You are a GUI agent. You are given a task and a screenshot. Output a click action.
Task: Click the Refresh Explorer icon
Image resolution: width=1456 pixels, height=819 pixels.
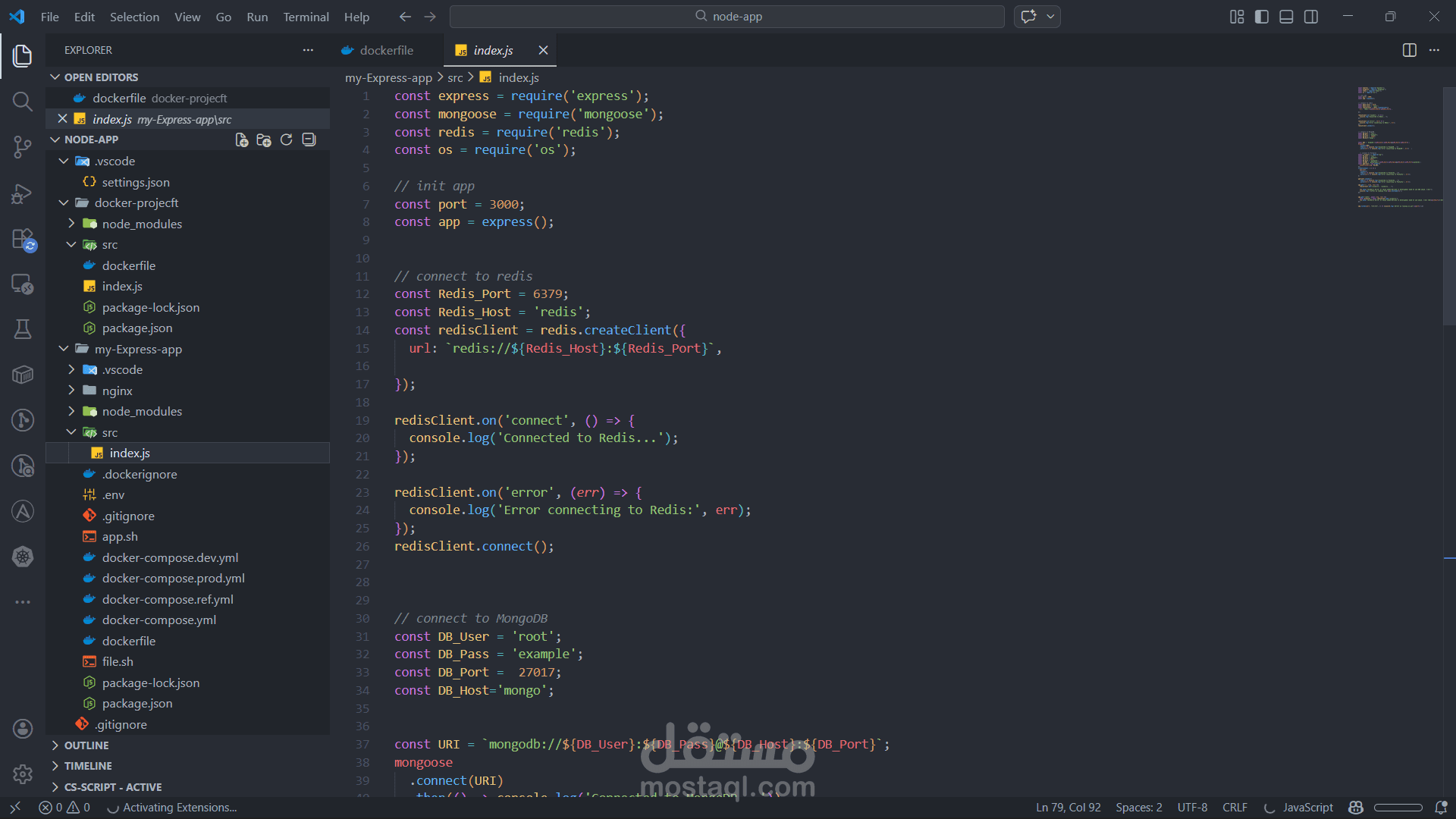pyautogui.click(x=286, y=140)
